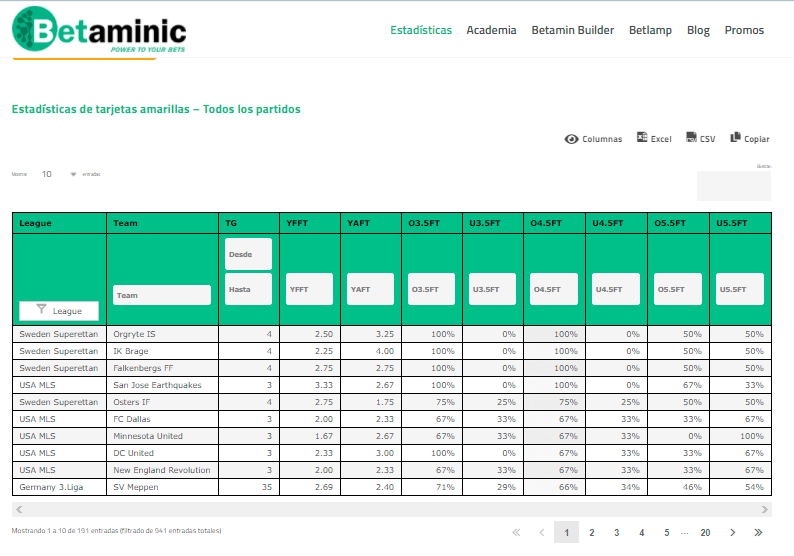Go to the next page of results

tap(732, 532)
